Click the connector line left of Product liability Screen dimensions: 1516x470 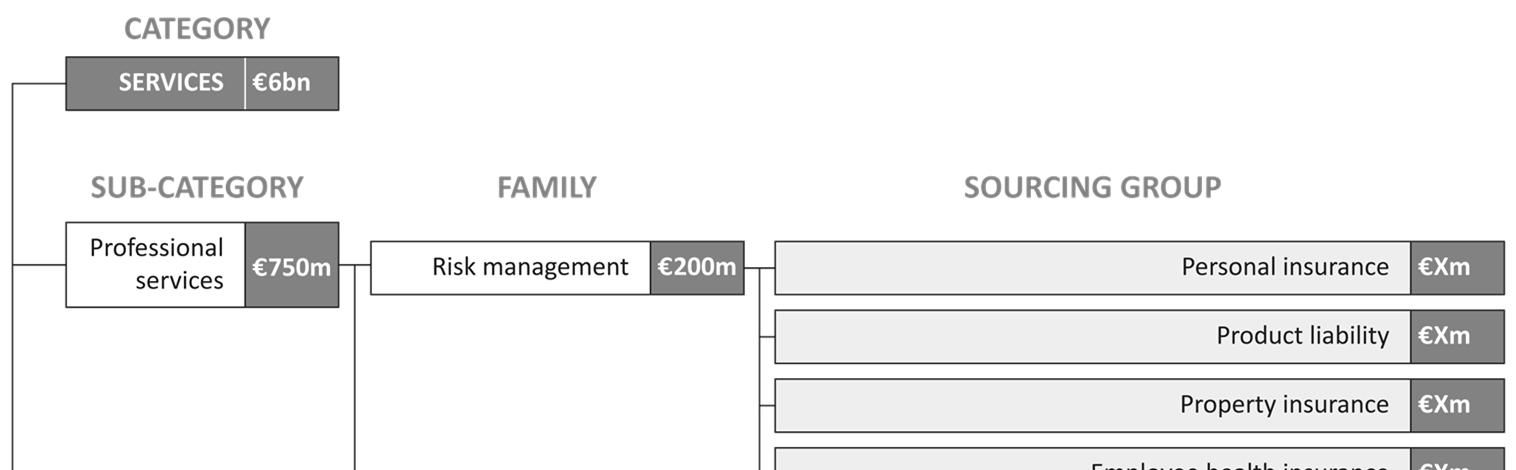767,336
